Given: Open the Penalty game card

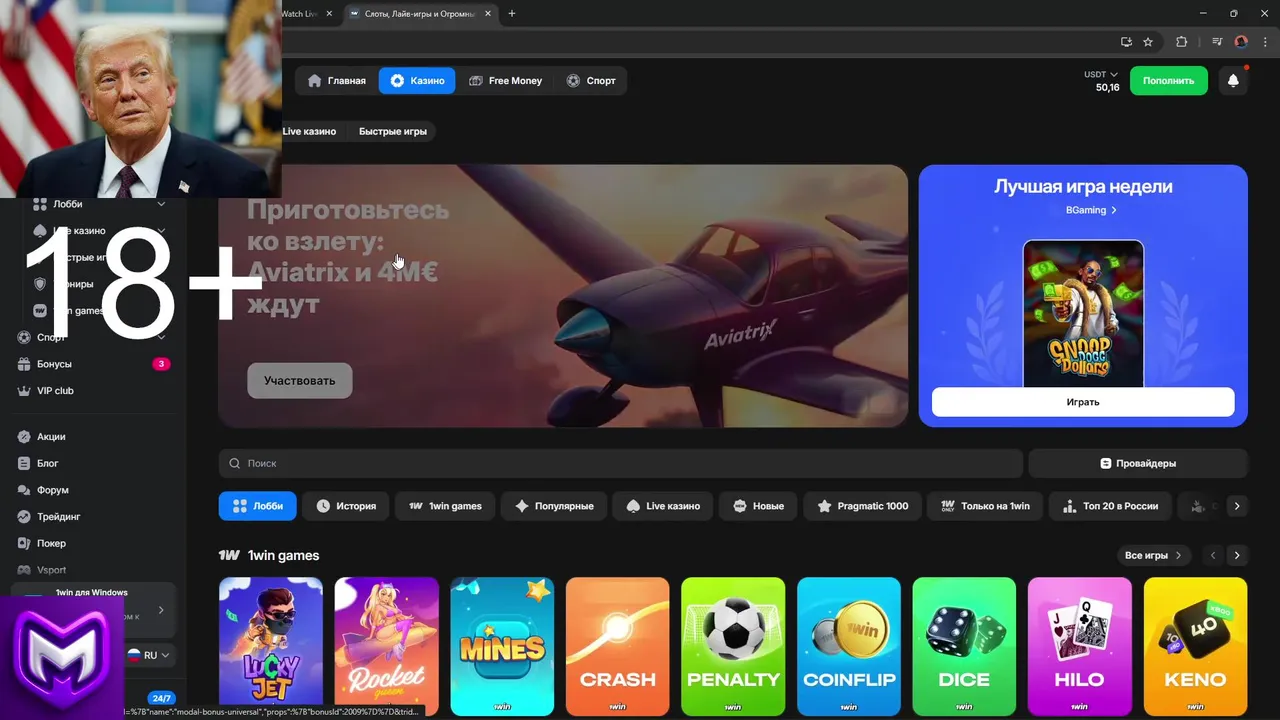Looking at the screenshot, I should pyautogui.click(x=733, y=645).
